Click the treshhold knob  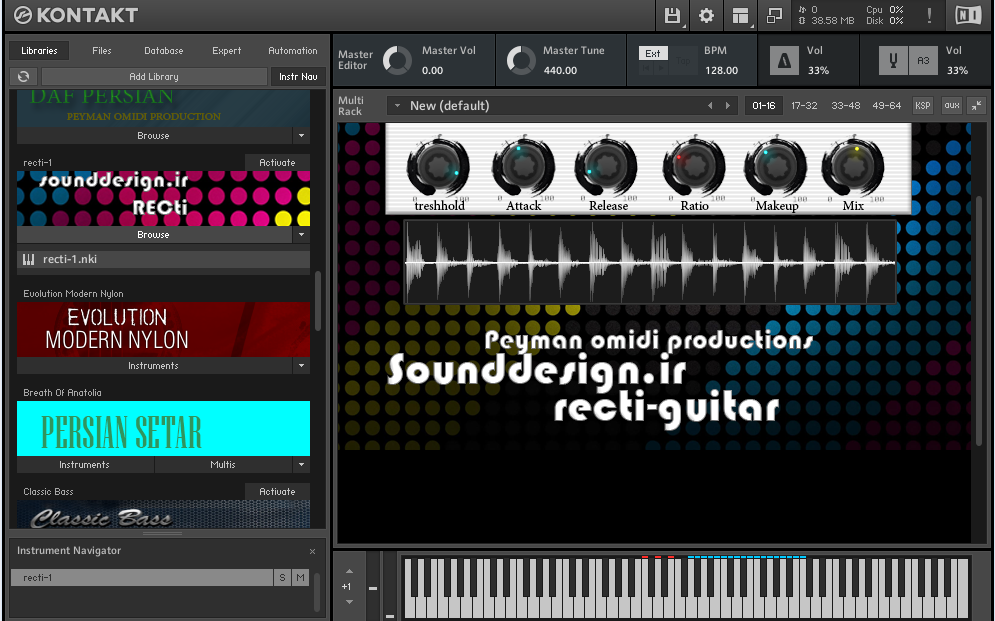point(438,167)
